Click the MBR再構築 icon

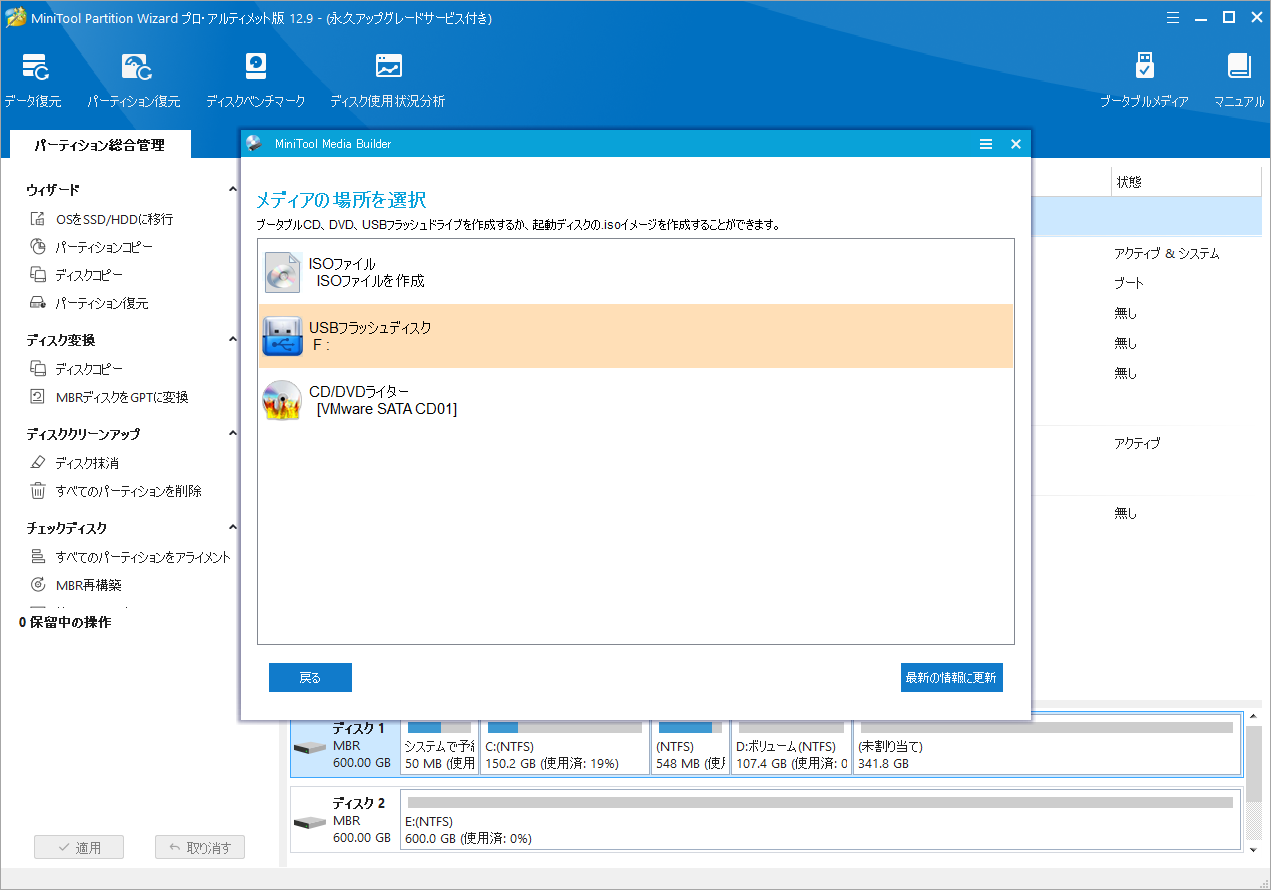(x=38, y=585)
